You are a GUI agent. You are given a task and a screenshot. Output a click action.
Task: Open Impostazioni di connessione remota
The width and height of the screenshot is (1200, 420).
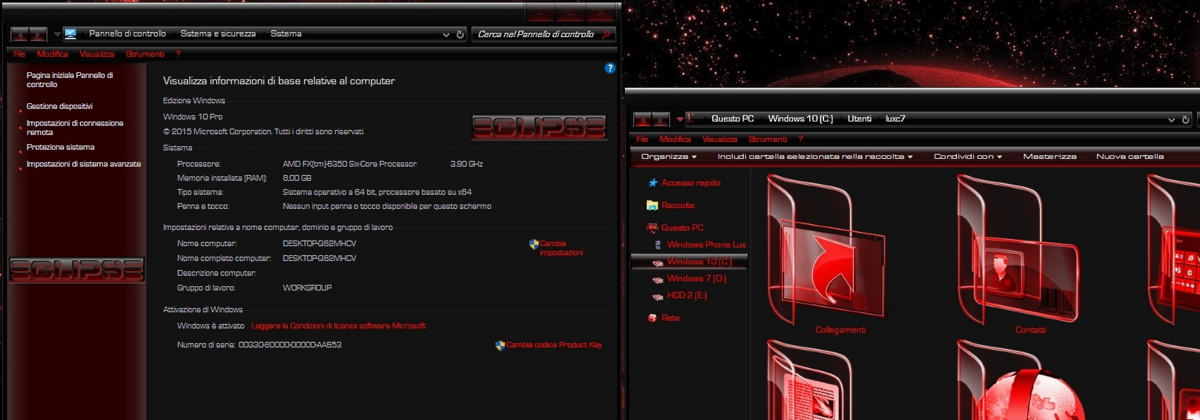[x=75, y=127]
